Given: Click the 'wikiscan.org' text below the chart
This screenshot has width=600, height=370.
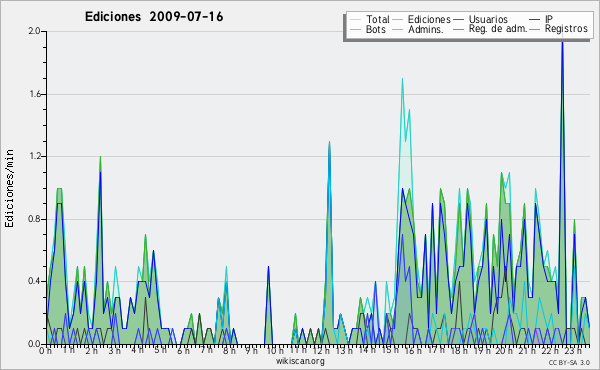Looking at the screenshot, I should click(x=300, y=361).
